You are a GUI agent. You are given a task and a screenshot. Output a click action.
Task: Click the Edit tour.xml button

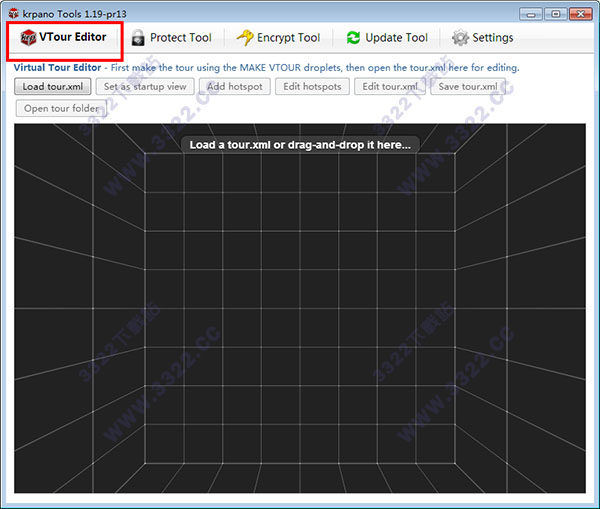click(390, 86)
